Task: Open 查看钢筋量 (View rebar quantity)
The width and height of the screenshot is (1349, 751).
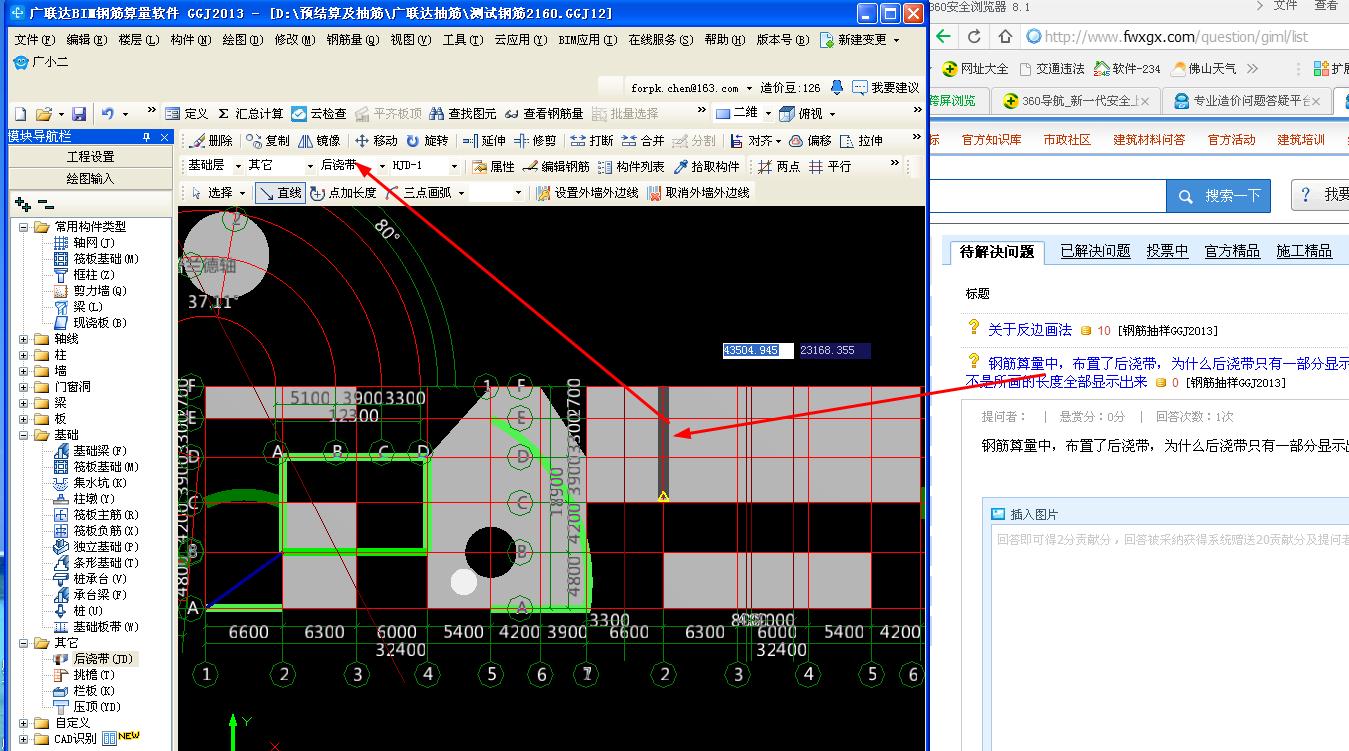Action: tap(545, 114)
